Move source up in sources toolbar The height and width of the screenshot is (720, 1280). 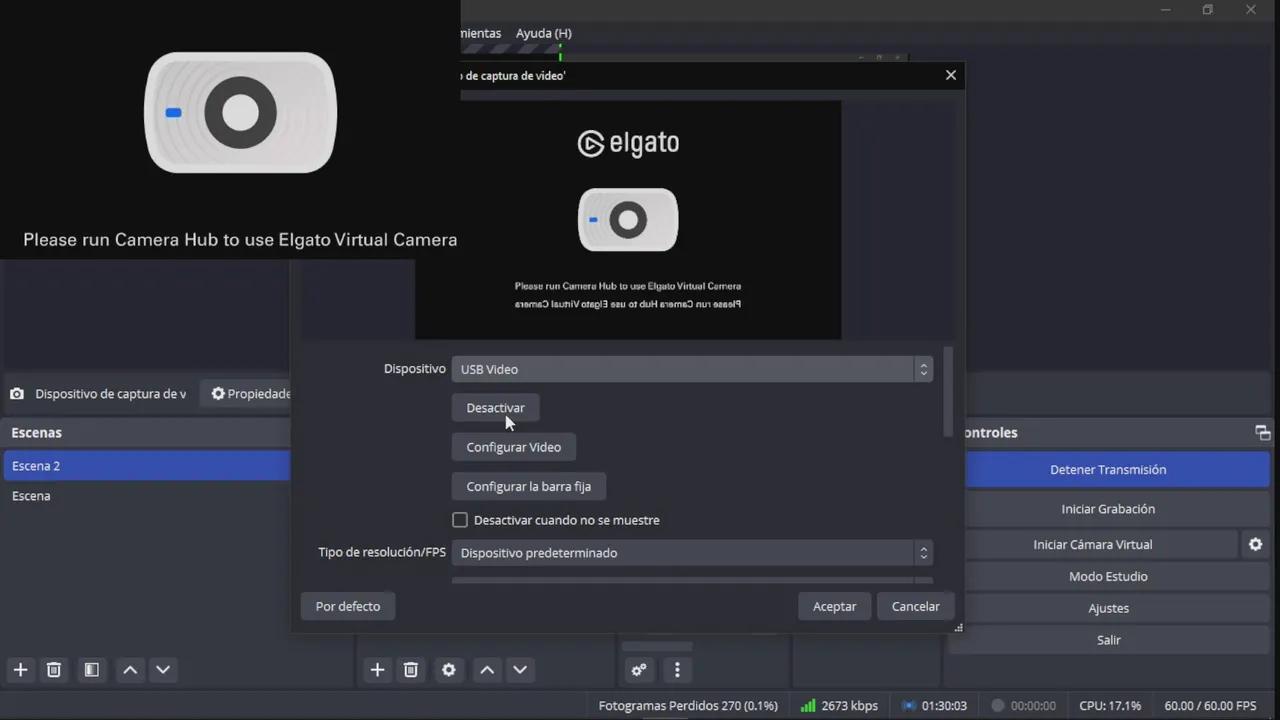point(487,670)
